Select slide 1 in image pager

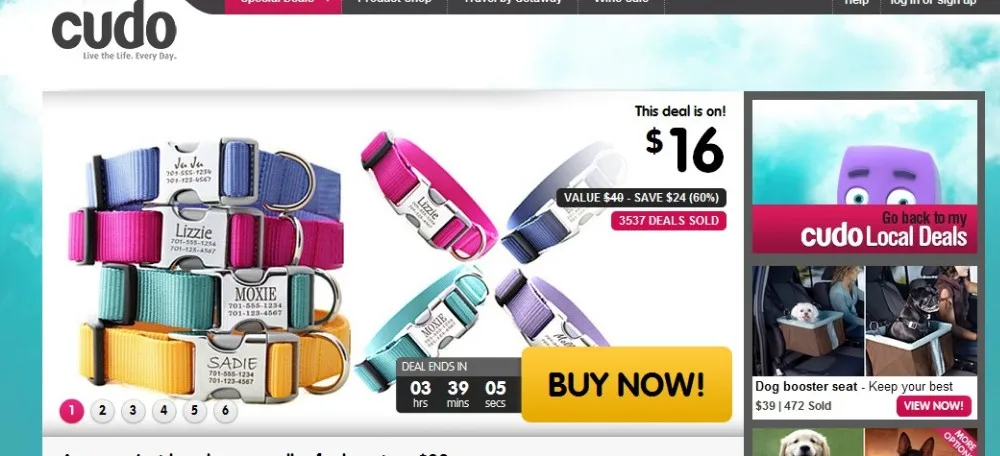tap(71, 411)
